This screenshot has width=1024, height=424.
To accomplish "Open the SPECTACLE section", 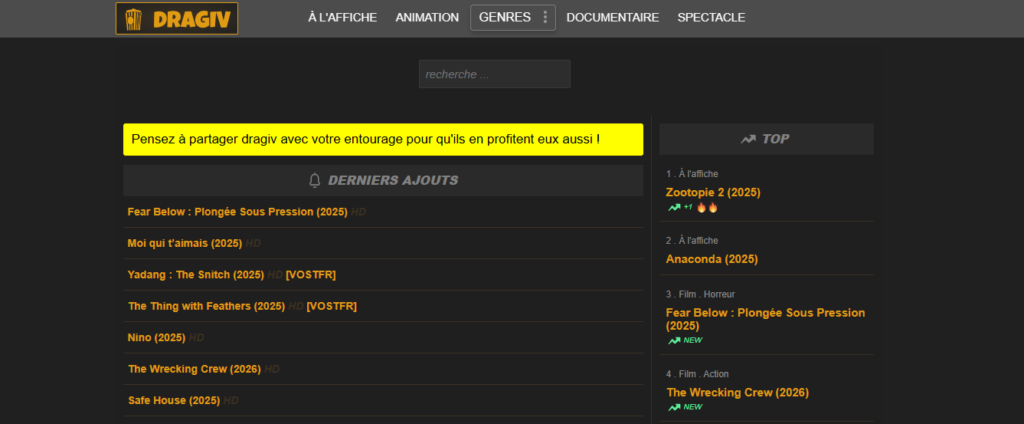I will click(711, 18).
